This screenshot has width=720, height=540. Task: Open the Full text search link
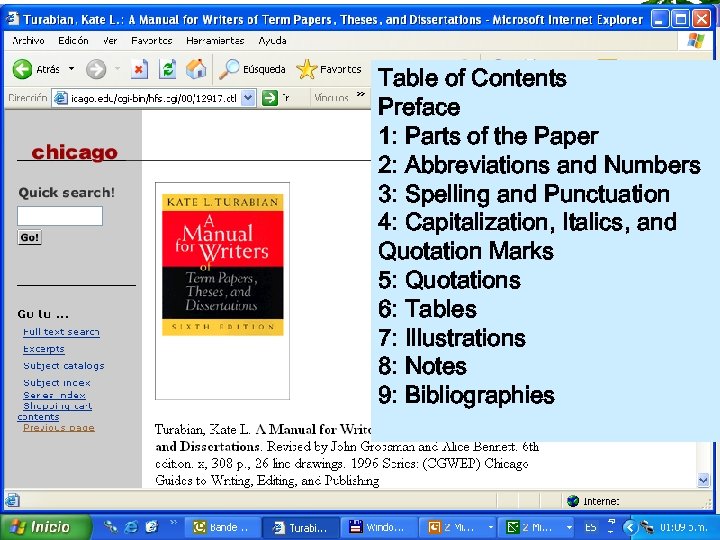click(61, 332)
